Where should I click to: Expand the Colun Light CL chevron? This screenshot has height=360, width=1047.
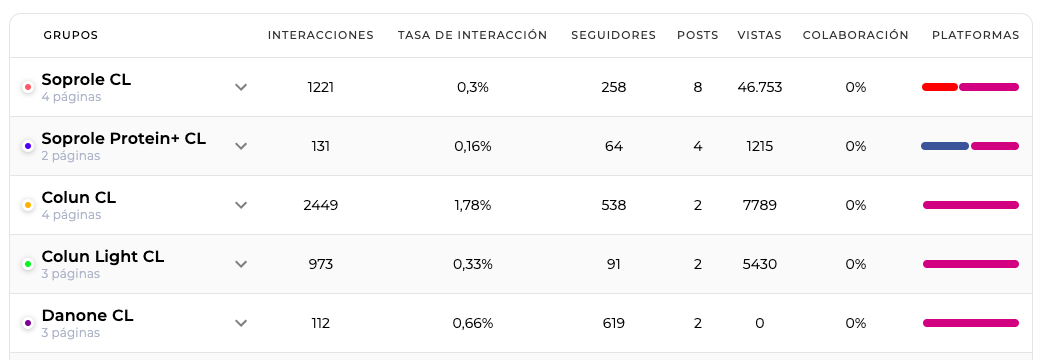pyautogui.click(x=241, y=264)
